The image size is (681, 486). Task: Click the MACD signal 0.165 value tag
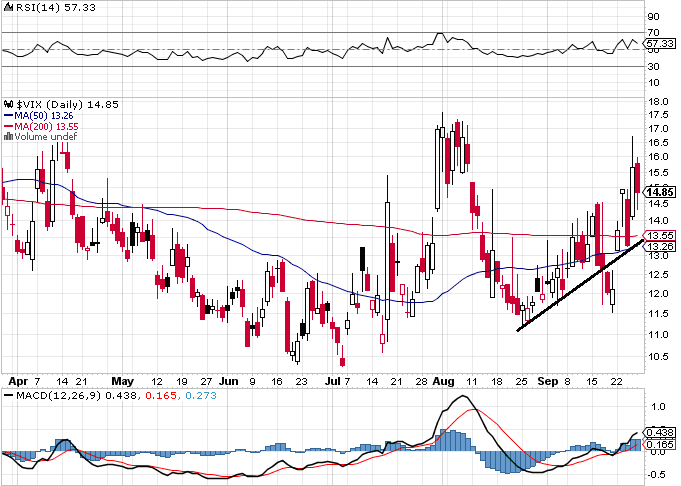(x=659, y=444)
